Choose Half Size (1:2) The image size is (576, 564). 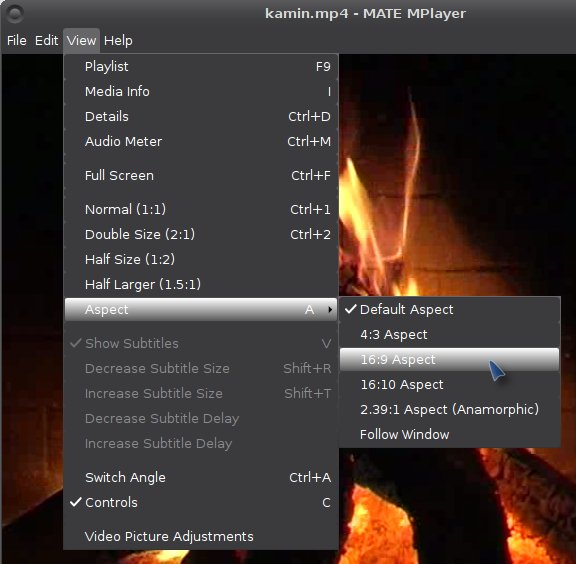tap(201, 259)
